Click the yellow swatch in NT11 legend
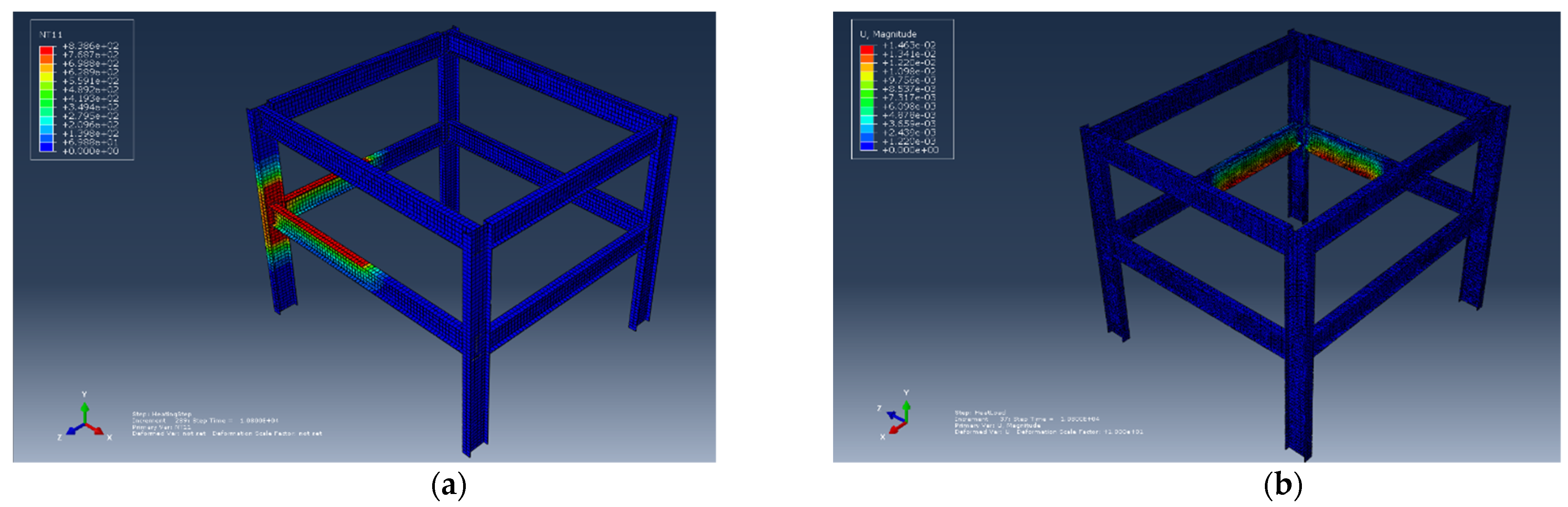This screenshot has width=1568, height=507. 46,76
